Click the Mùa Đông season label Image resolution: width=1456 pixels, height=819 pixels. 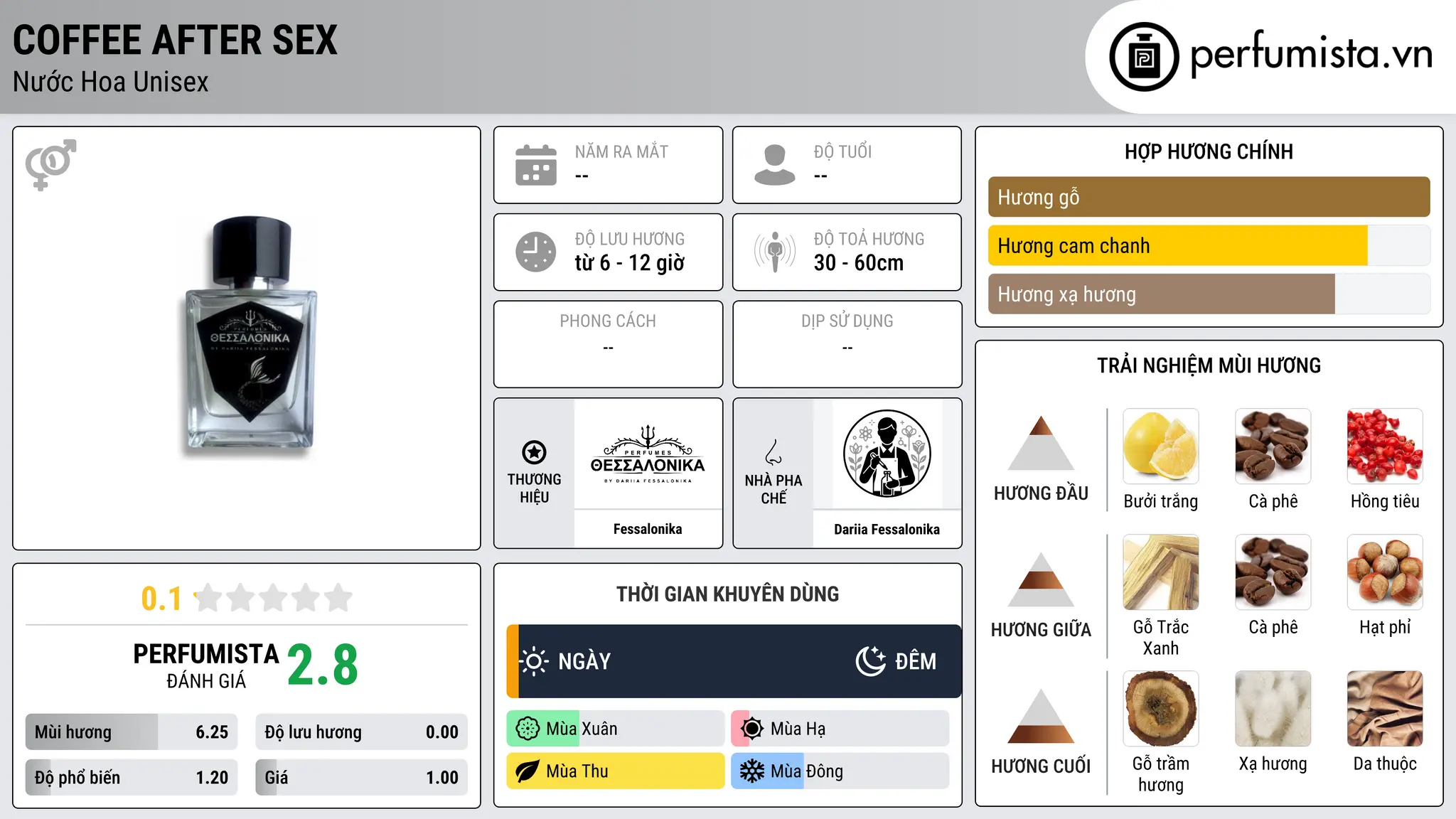pos(807,771)
